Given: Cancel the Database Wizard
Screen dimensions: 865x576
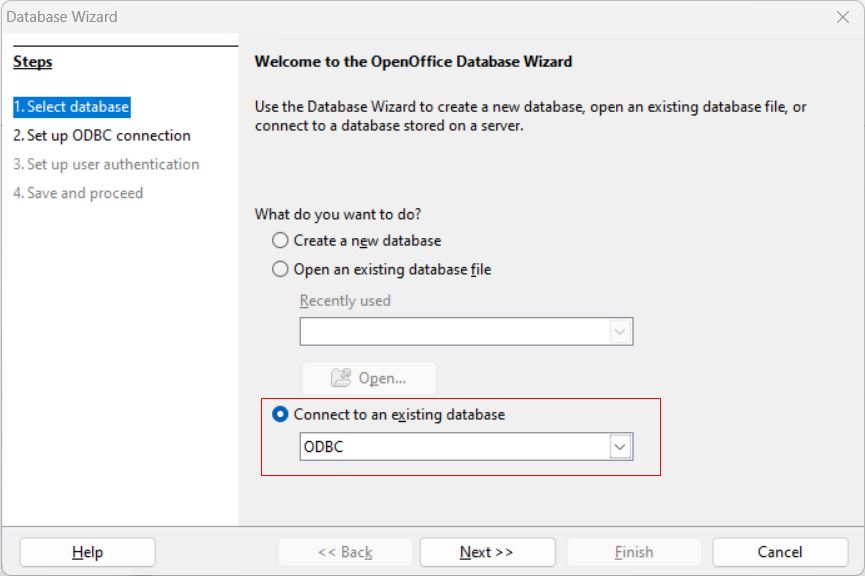Looking at the screenshot, I should click(x=780, y=552).
